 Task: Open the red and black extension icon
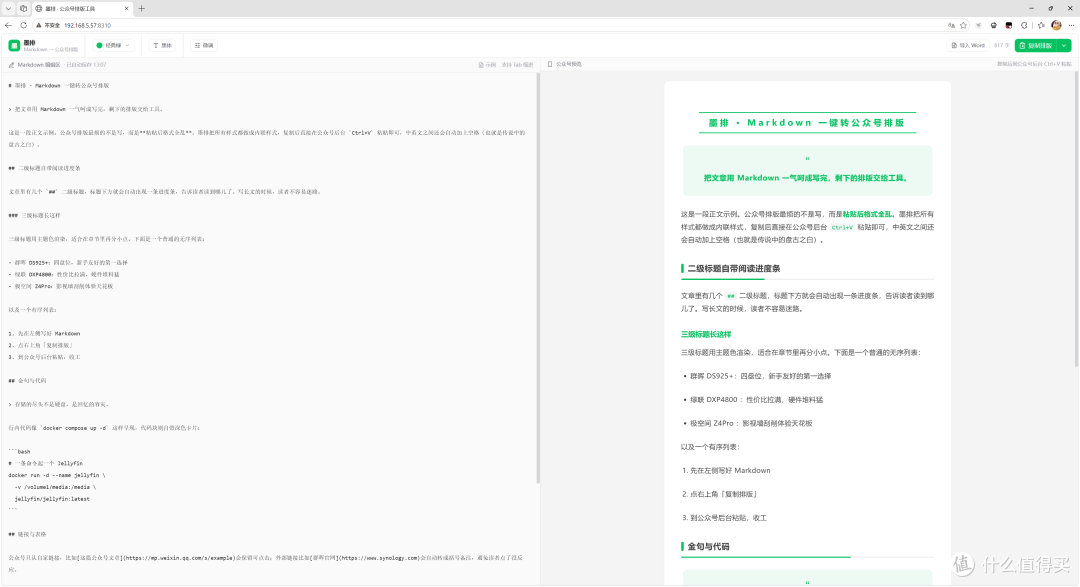[1009, 25]
